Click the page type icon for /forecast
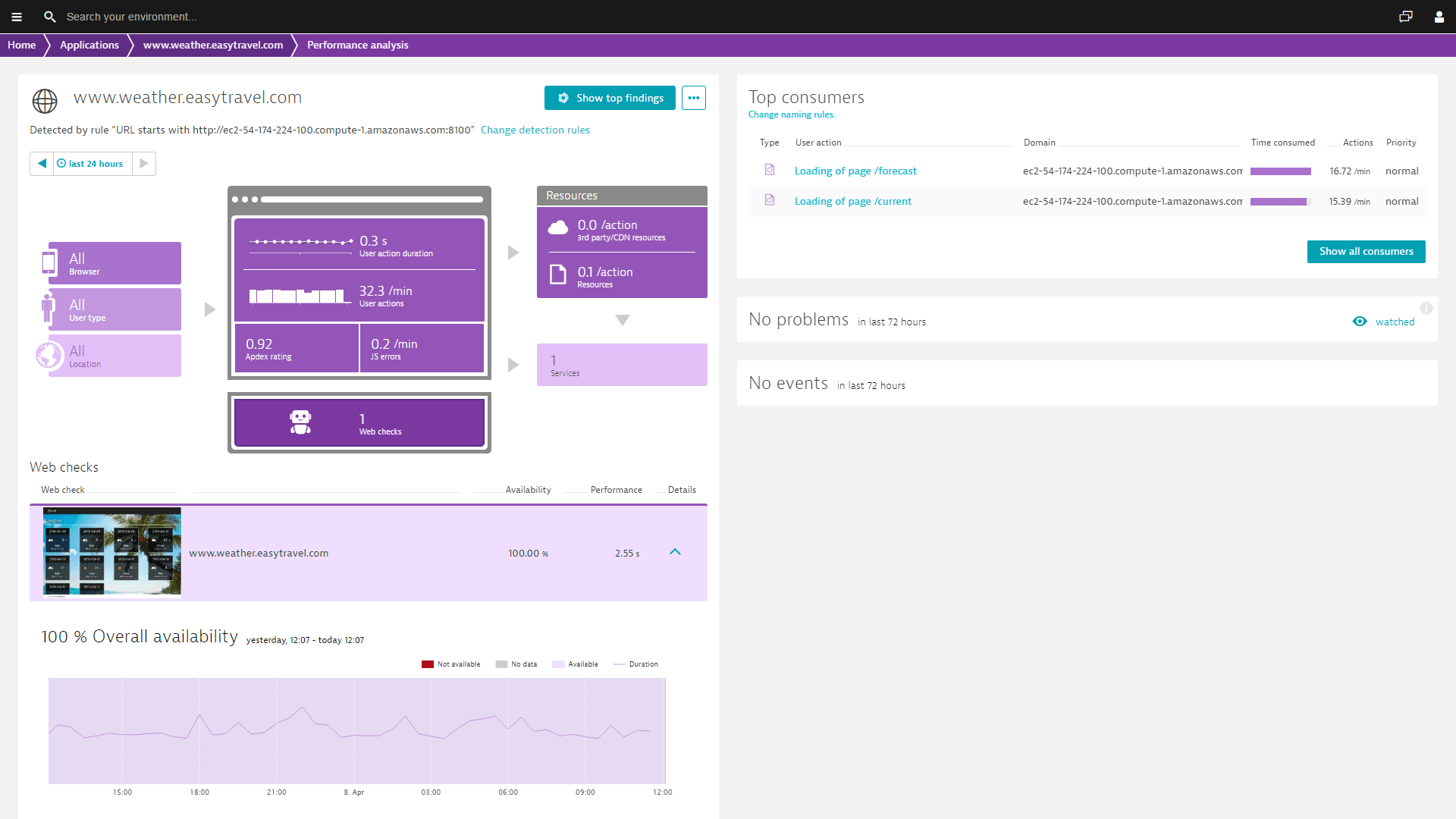Viewport: 1456px width, 819px height. coord(770,170)
